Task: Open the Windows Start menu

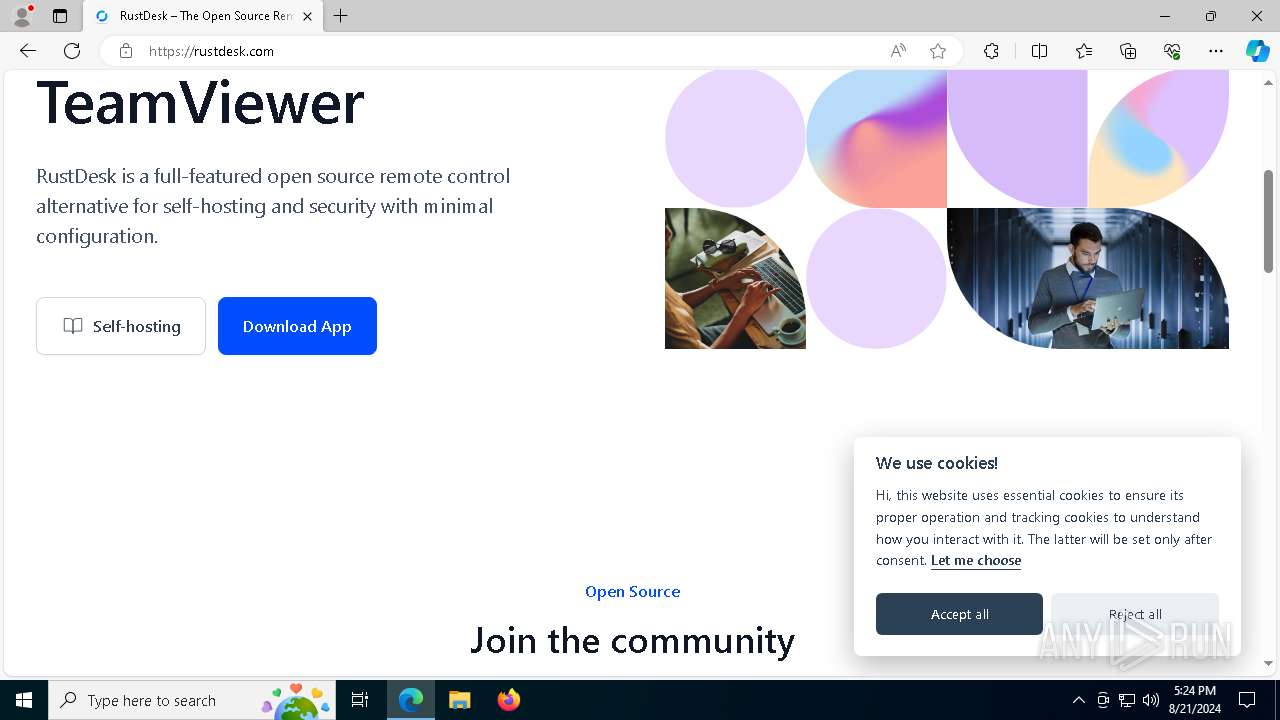Action: point(24,700)
